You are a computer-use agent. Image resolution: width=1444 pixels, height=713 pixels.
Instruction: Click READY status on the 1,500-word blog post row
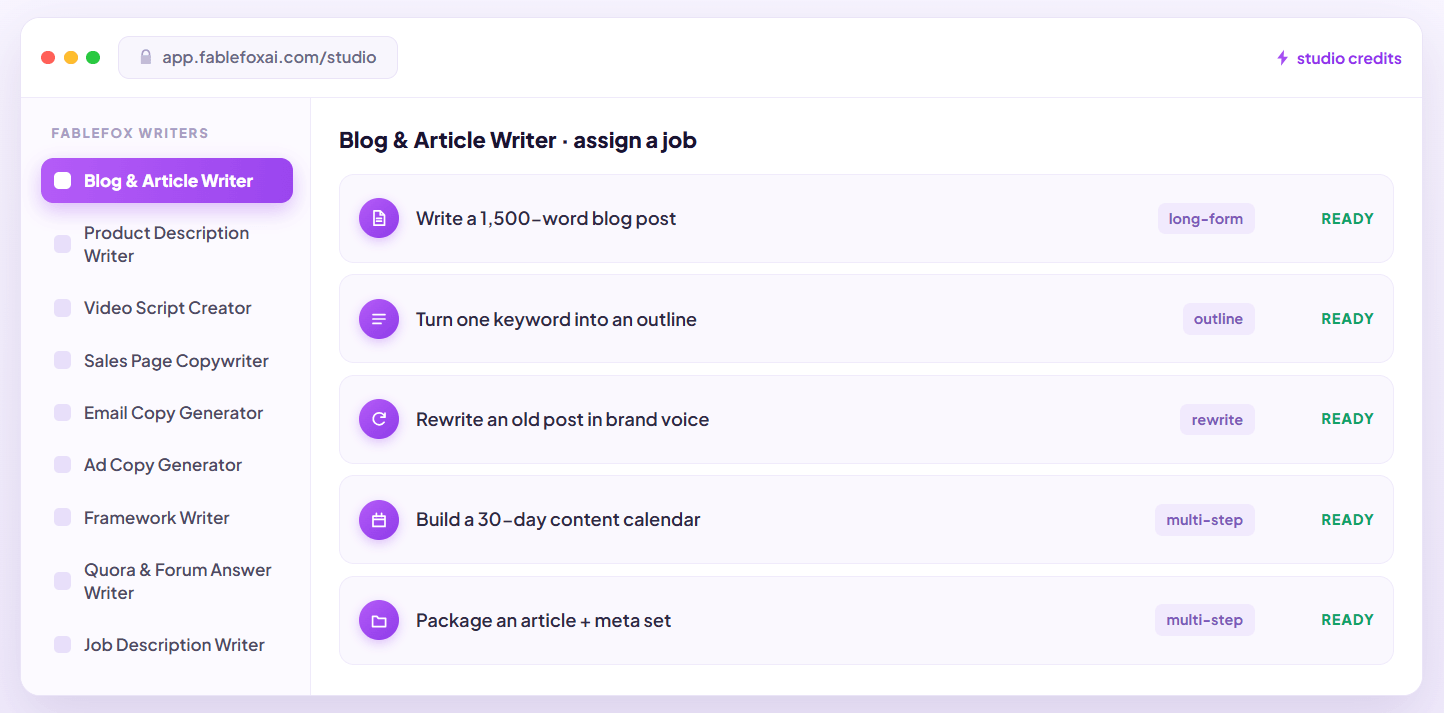[x=1347, y=219]
